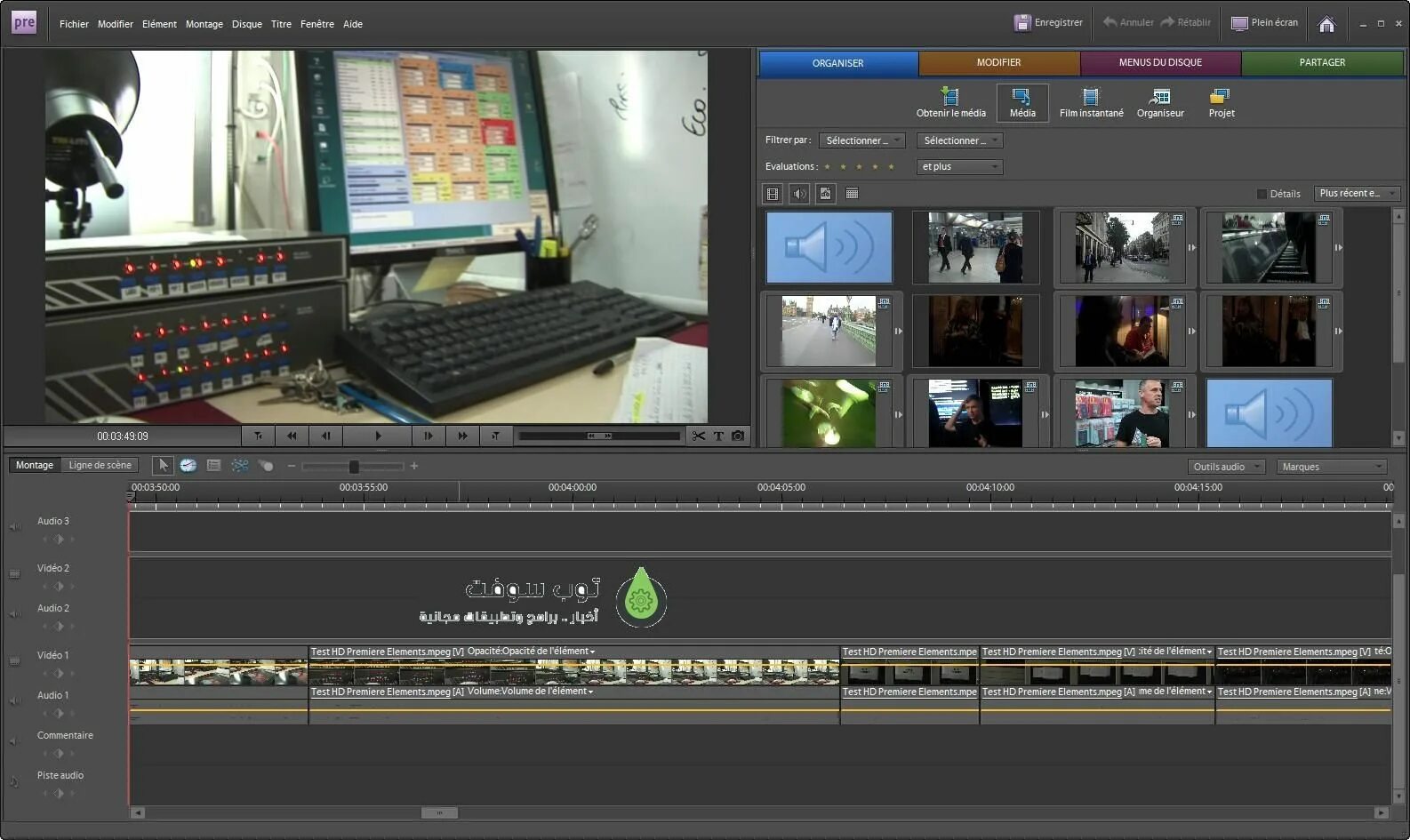The height and width of the screenshot is (840, 1410).
Task: Toggle the Audio 3 track speaker icon
Action: click(x=14, y=527)
